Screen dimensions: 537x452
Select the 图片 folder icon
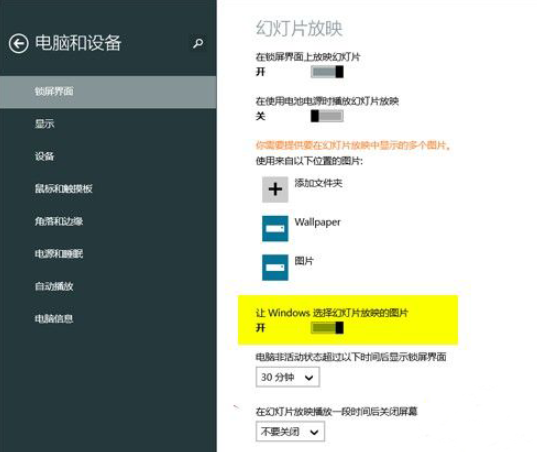coord(275,267)
